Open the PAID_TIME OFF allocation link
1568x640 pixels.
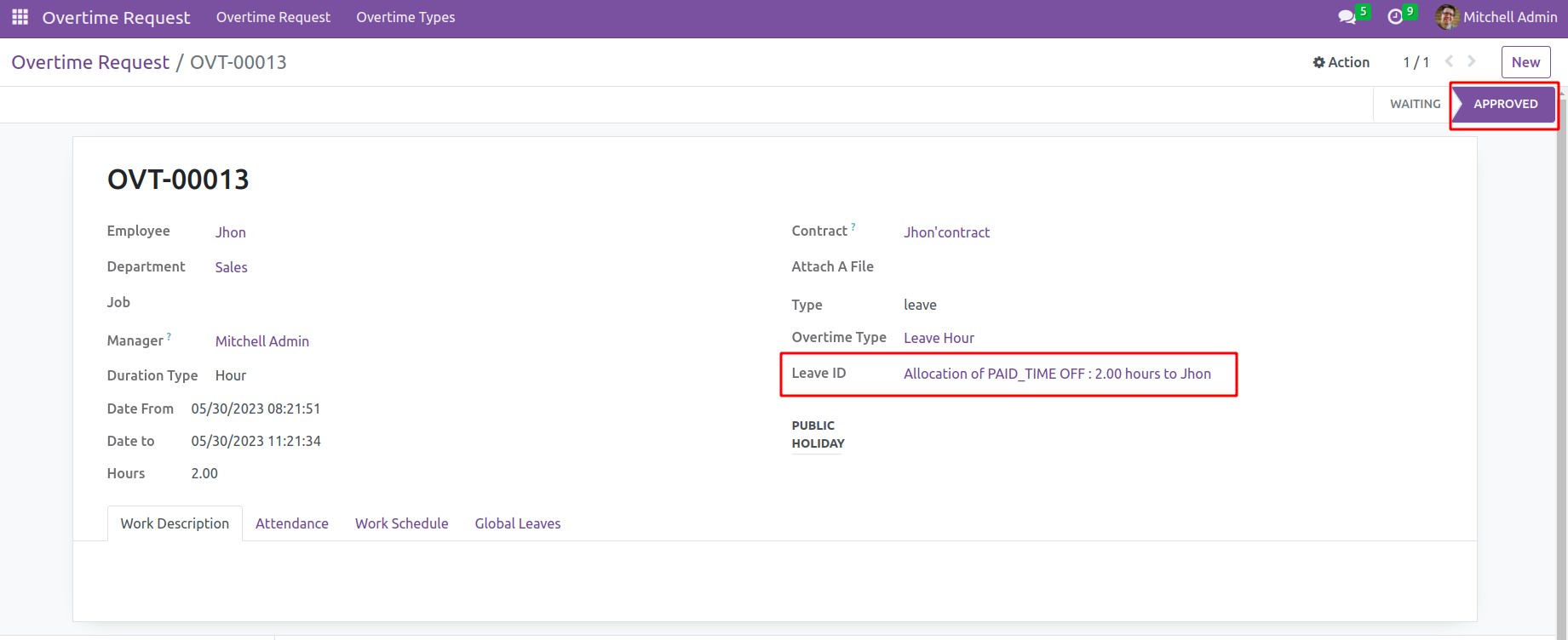click(x=1056, y=374)
